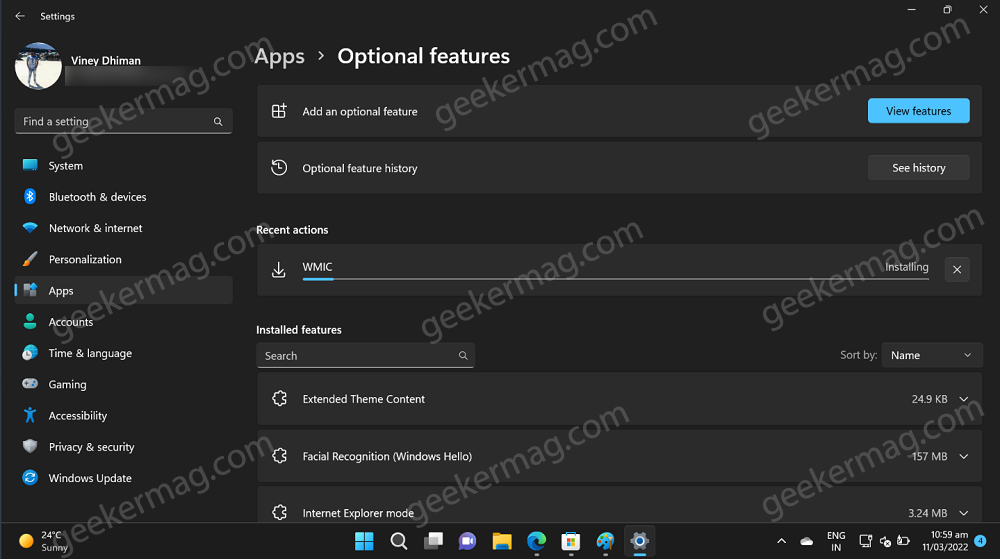Image resolution: width=1000 pixels, height=559 pixels.
Task: Click the Windows Start button
Action: click(364, 541)
